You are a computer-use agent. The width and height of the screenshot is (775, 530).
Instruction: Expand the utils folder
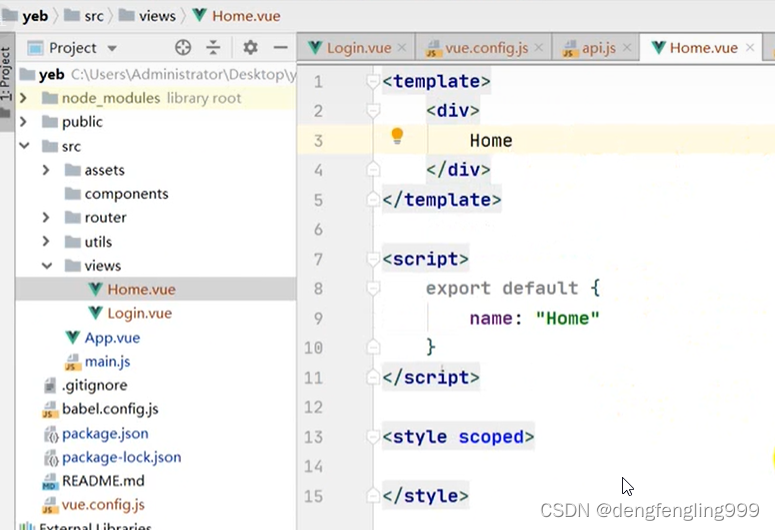pyautogui.click(x=46, y=241)
